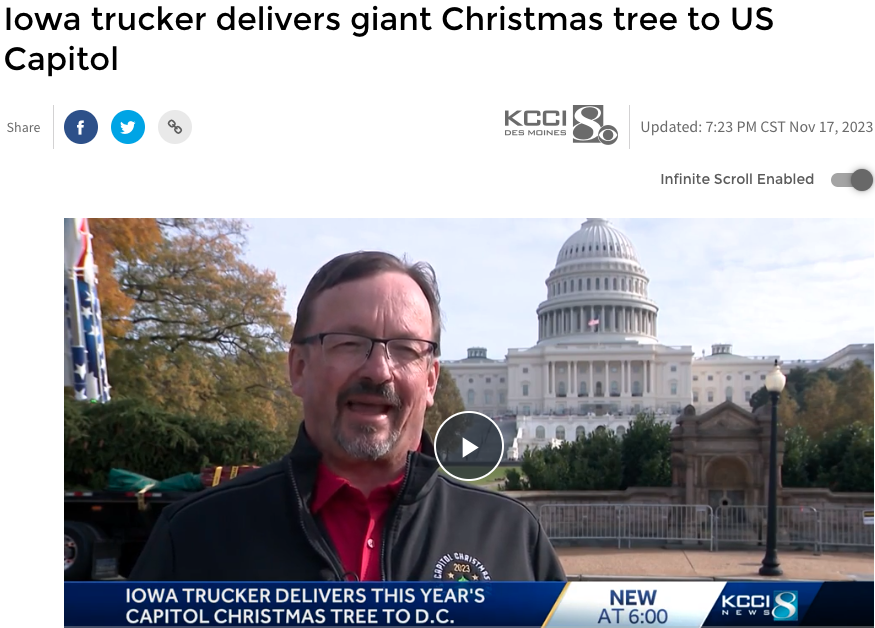This screenshot has height=628, width=875.
Task: Share the article on Twitter
Action: coord(128,127)
